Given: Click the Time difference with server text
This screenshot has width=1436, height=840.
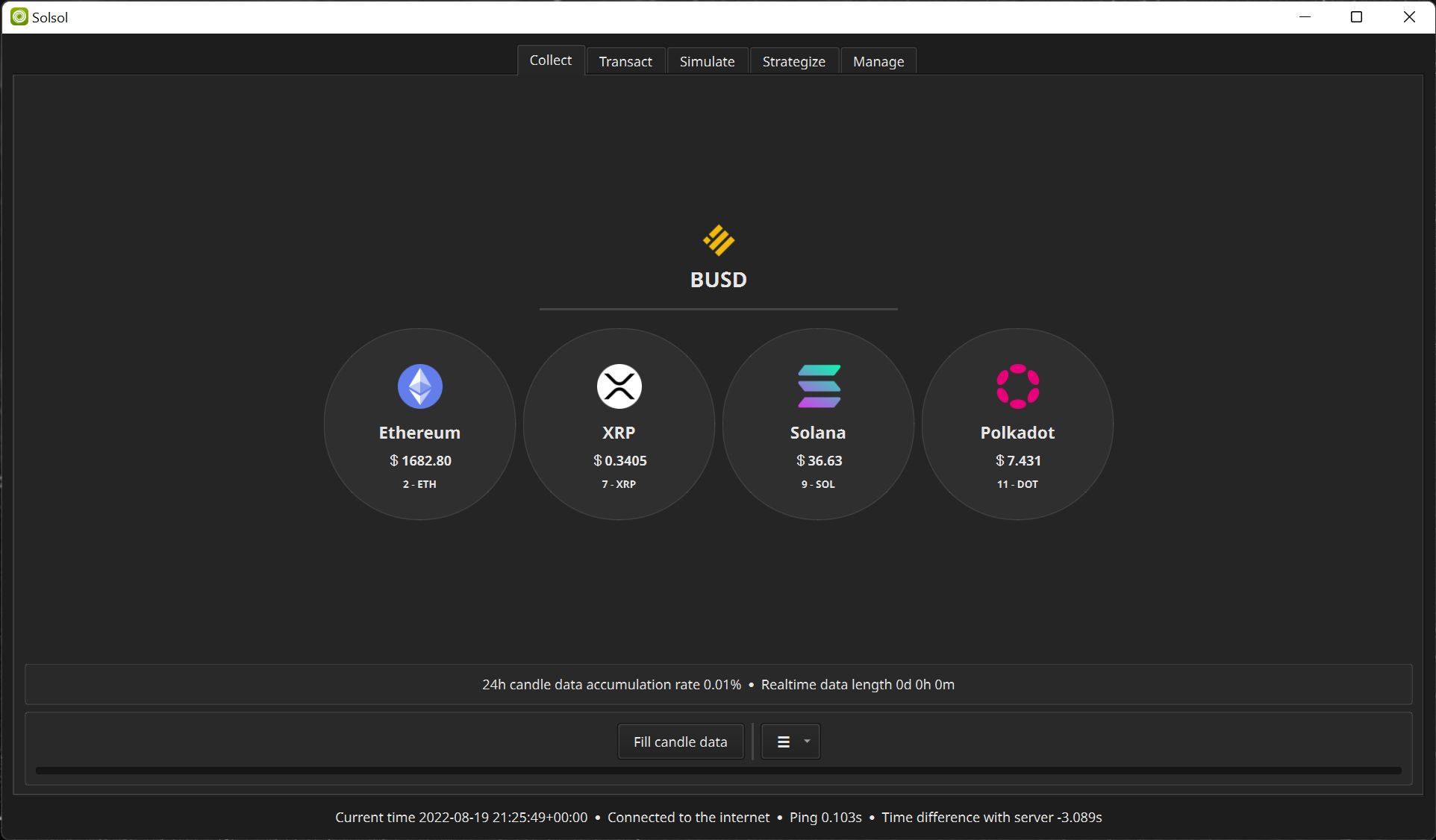Looking at the screenshot, I should coord(992,817).
